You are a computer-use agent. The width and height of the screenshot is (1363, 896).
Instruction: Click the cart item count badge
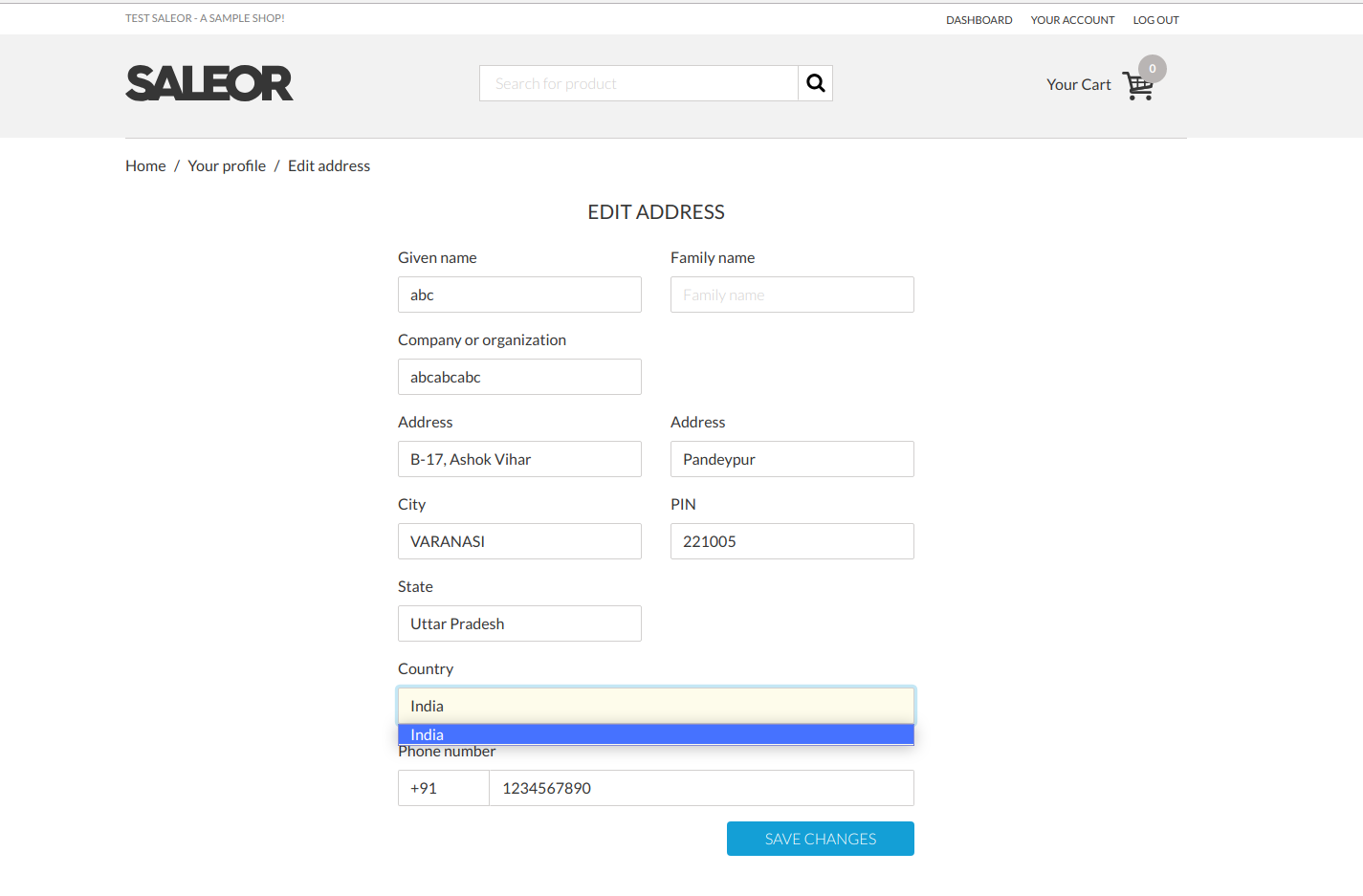(1152, 68)
